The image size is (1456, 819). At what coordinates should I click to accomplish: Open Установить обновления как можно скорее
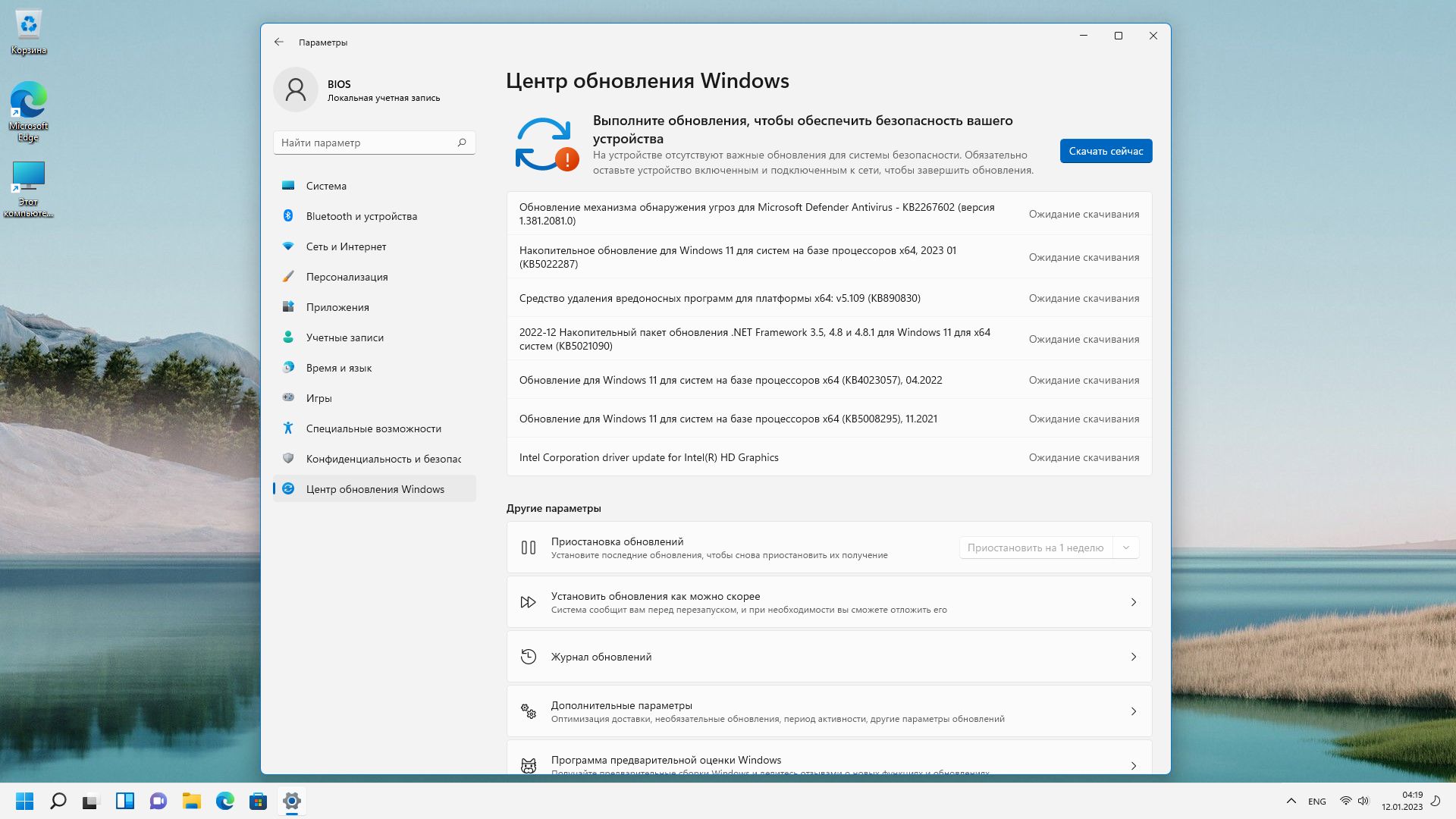[829, 602]
